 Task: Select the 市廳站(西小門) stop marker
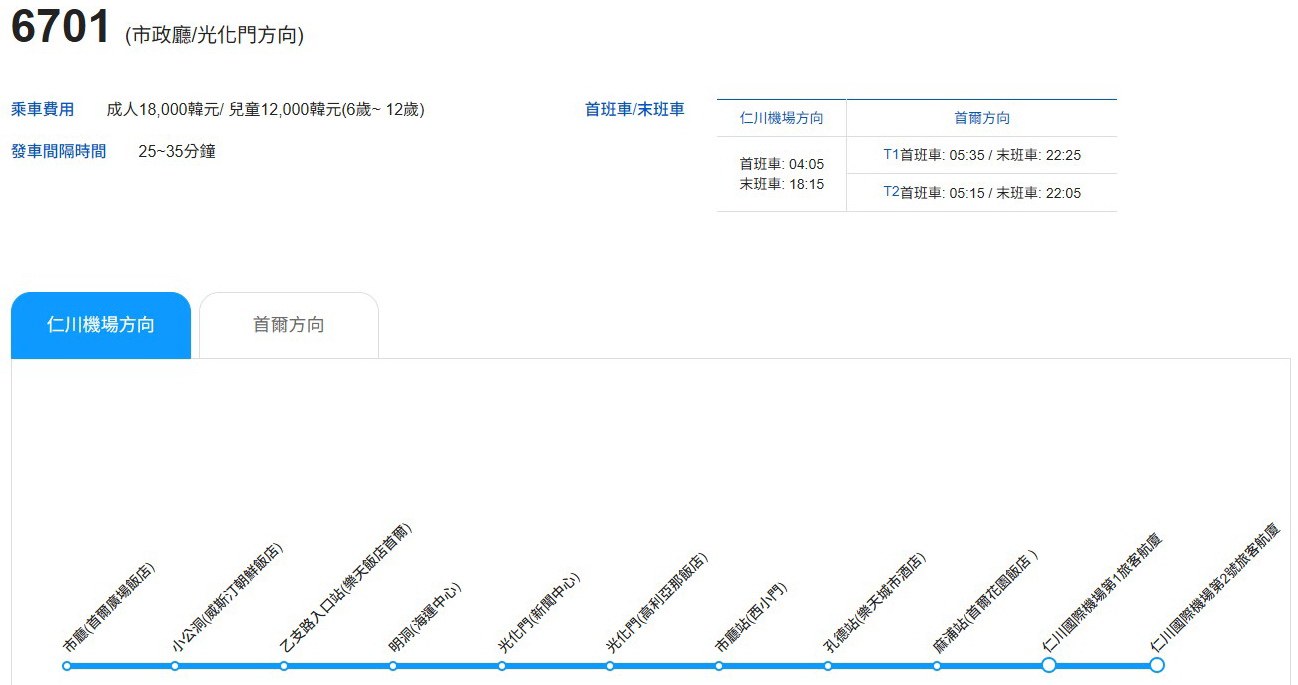point(717,665)
